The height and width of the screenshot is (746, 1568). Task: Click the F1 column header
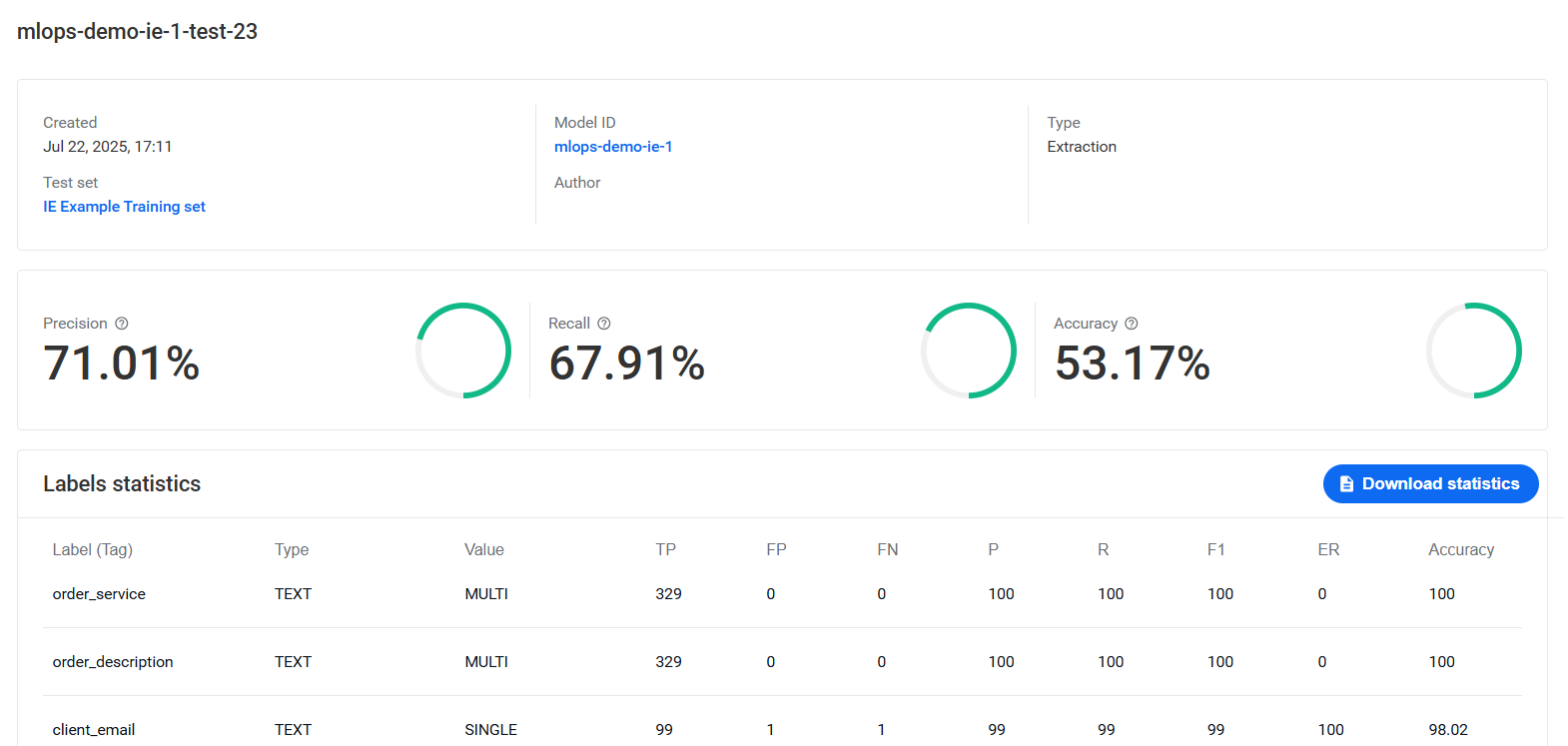pyautogui.click(x=1216, y=550)
